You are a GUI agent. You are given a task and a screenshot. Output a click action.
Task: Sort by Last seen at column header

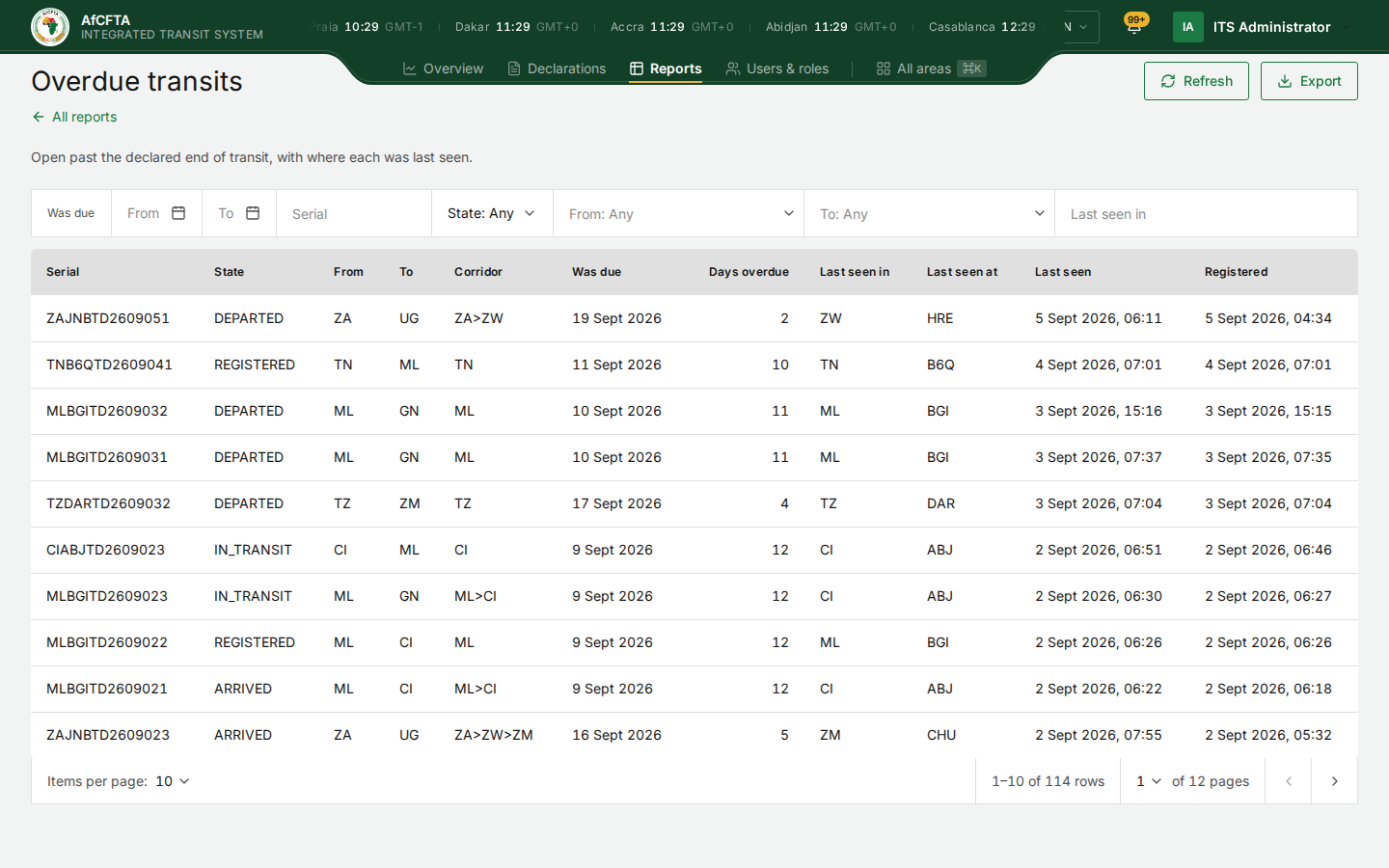pyautogui.click(x=962, y=272)
